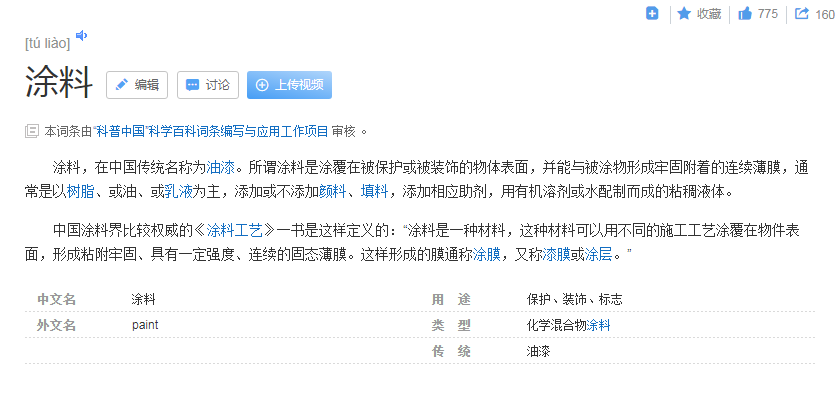Viewport: 840px width, 395px height.
Task: Click the 涂料 entry title heading
Action: click(x=59, y=82)
